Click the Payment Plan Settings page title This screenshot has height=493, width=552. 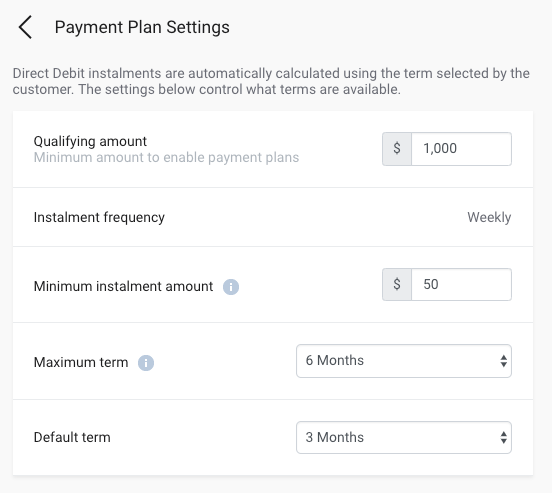point(142,27)
